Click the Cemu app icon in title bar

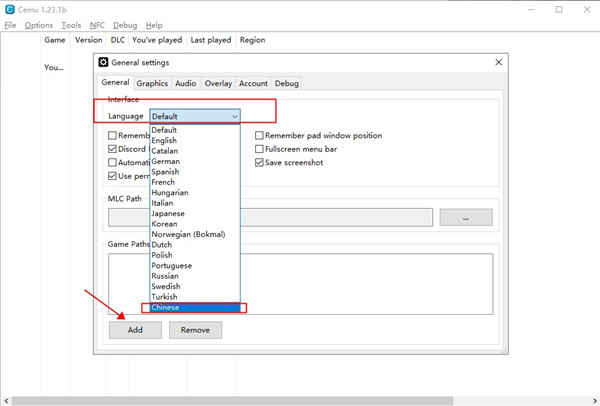click(10, 10)
